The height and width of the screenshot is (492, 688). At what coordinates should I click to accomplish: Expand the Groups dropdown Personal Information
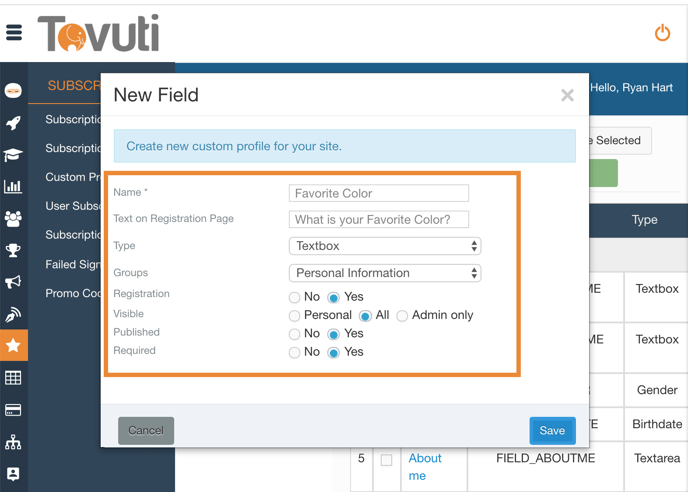[x=384, y=273]
